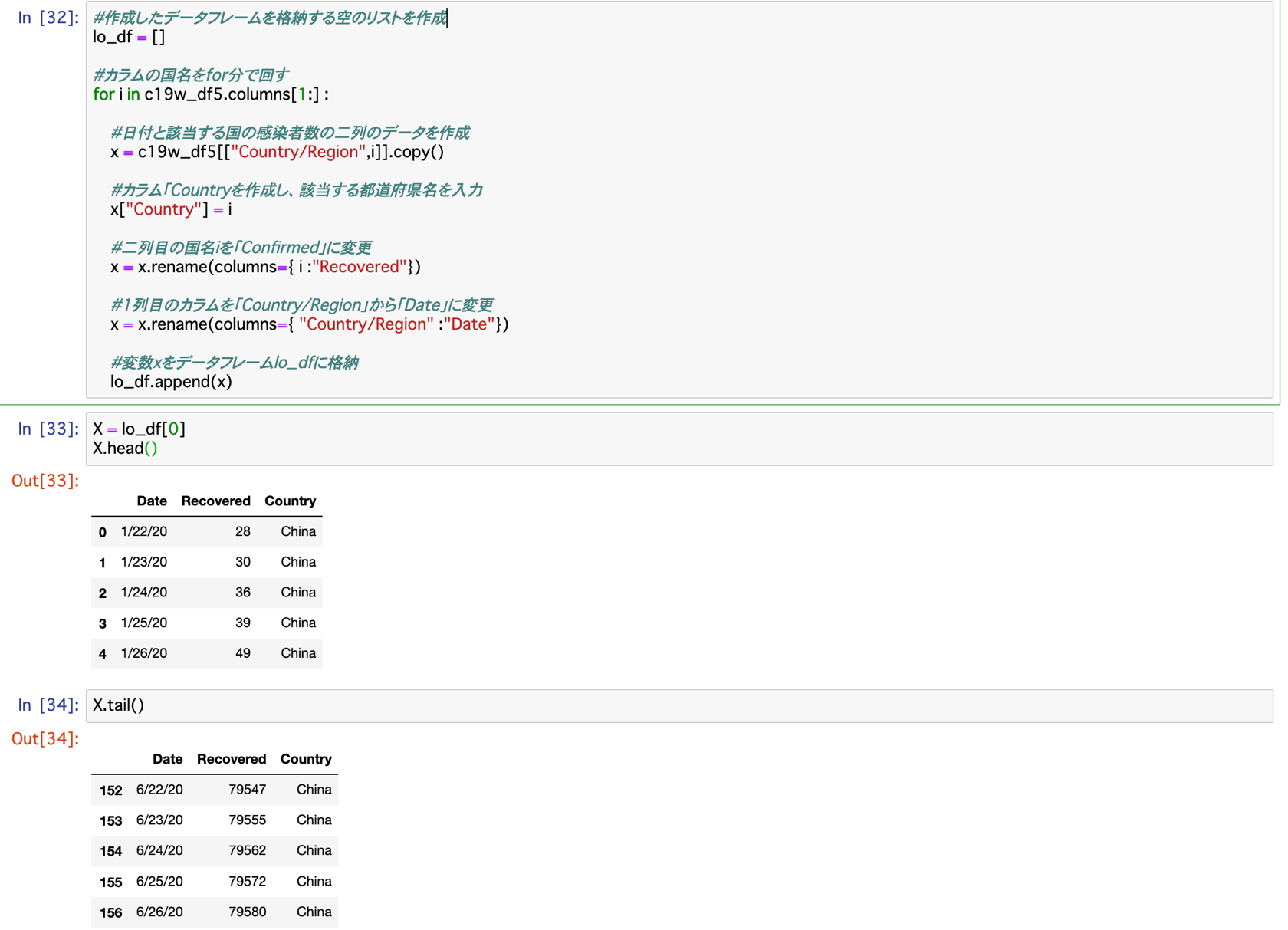Click the 1/26/20 date cell

(144, 653)
